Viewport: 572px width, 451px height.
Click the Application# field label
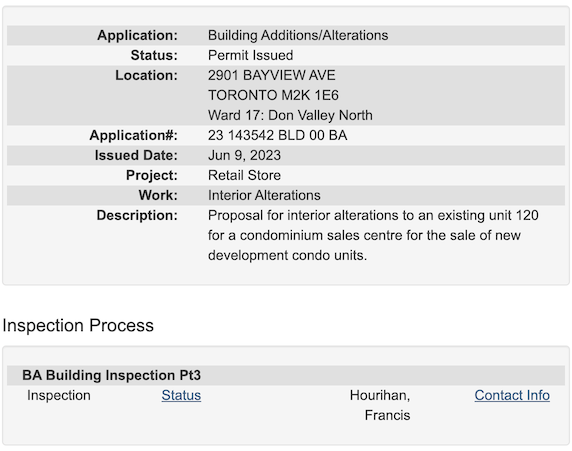(134, 135)
